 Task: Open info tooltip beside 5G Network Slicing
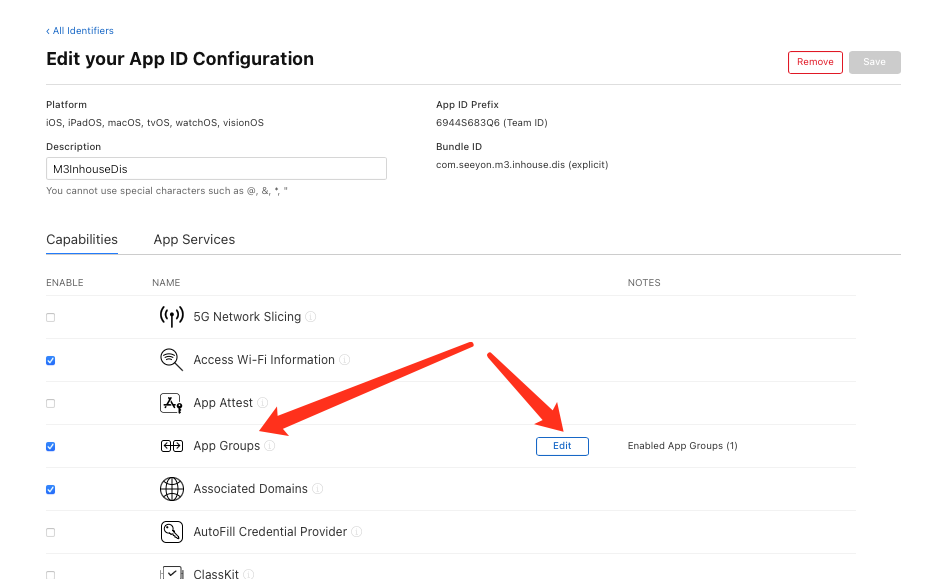coord(310,317)
